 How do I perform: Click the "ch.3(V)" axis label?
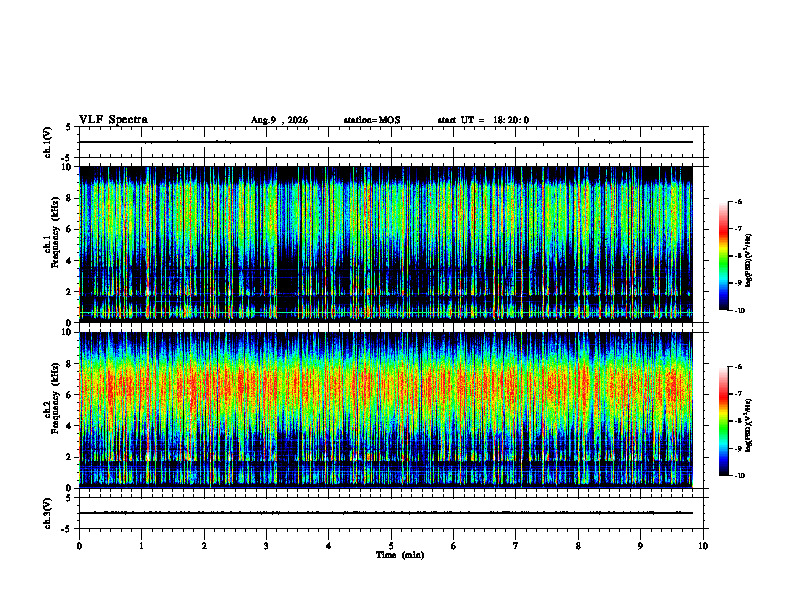[47, 513]
